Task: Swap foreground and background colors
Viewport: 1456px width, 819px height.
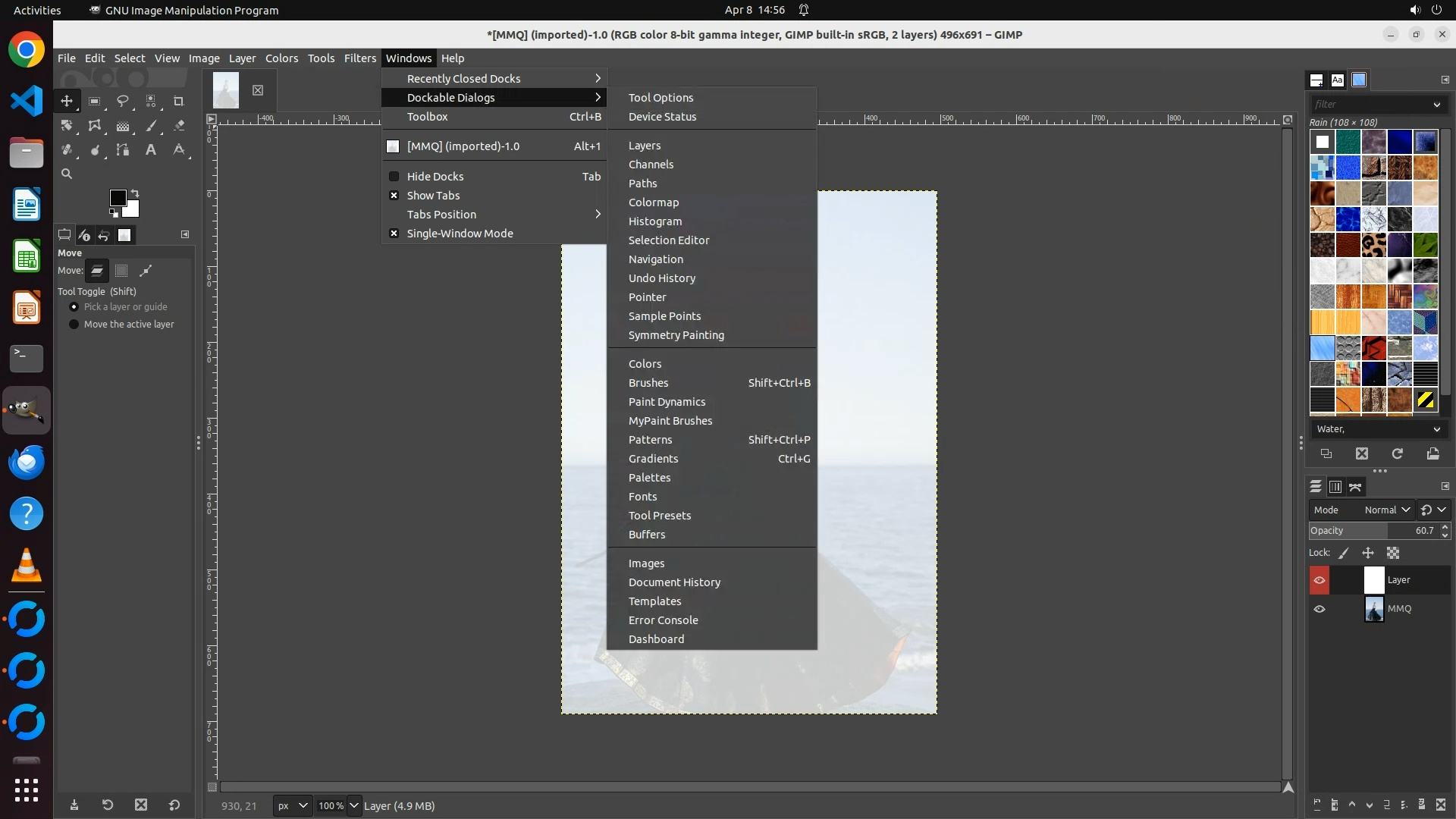Action: pos(135,193)
